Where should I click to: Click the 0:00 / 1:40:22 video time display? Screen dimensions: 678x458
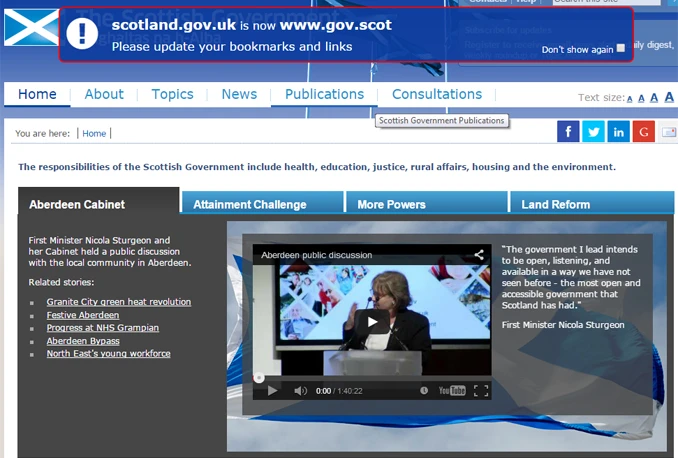click(339, 391)
